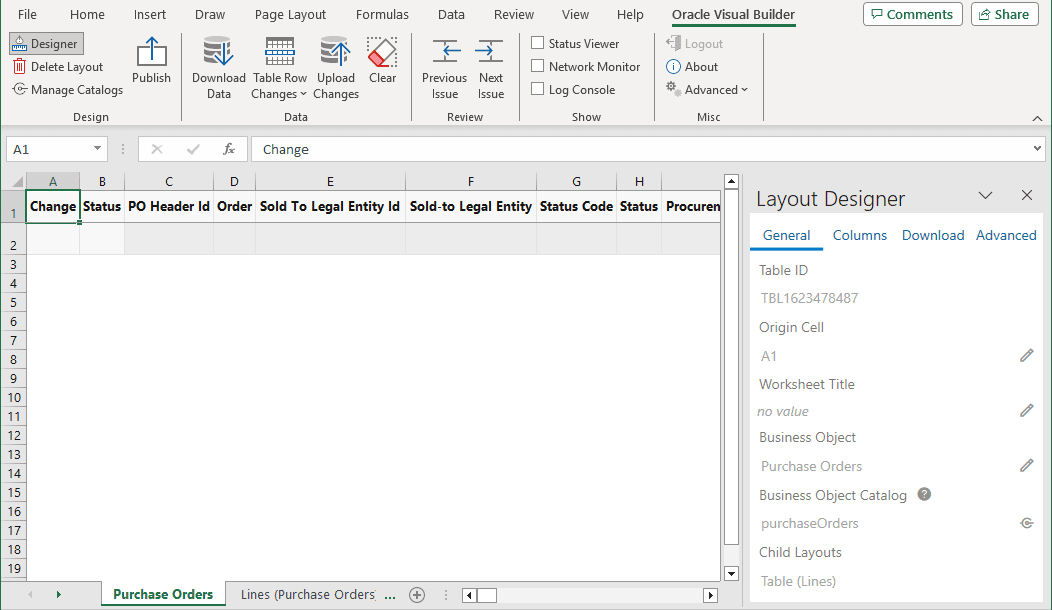This screenshot has width=1052, height=610.
Task: Open the Comments panel
Action: tap(912, 14)
